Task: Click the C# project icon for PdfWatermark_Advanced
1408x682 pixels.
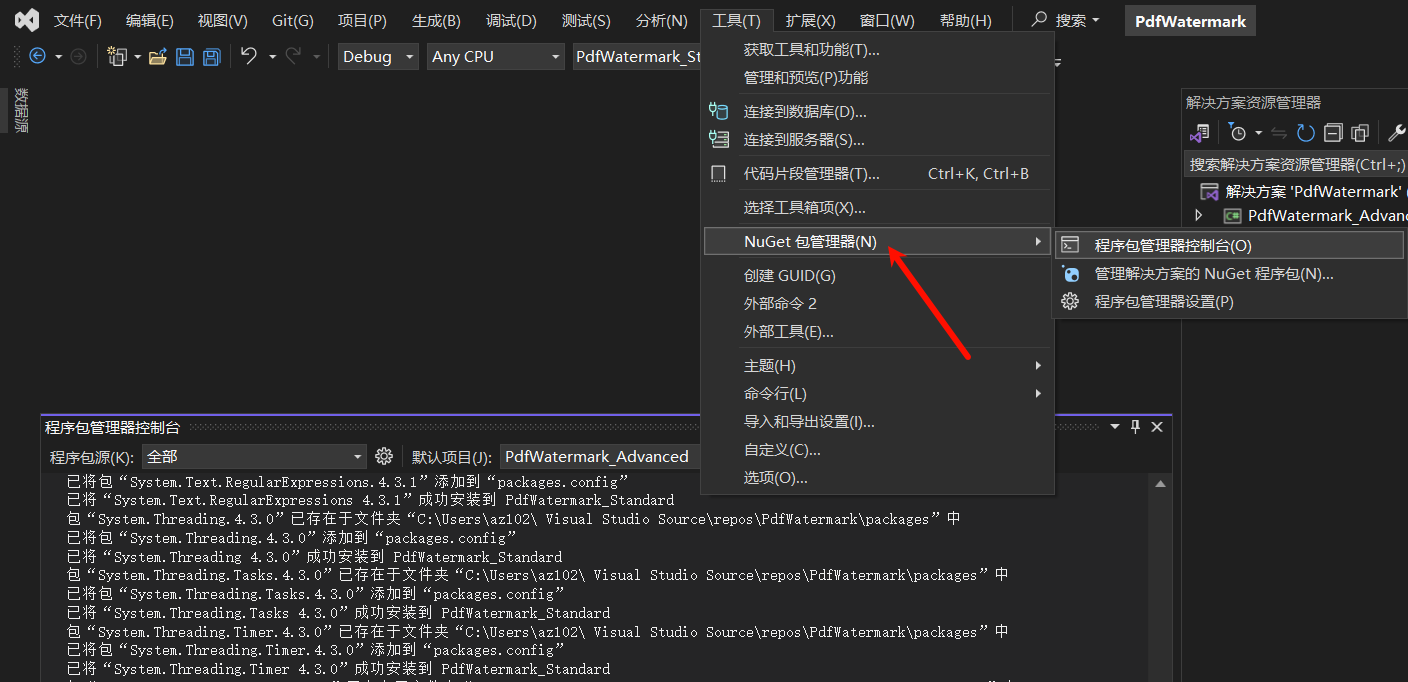Action: [1232, 215]
